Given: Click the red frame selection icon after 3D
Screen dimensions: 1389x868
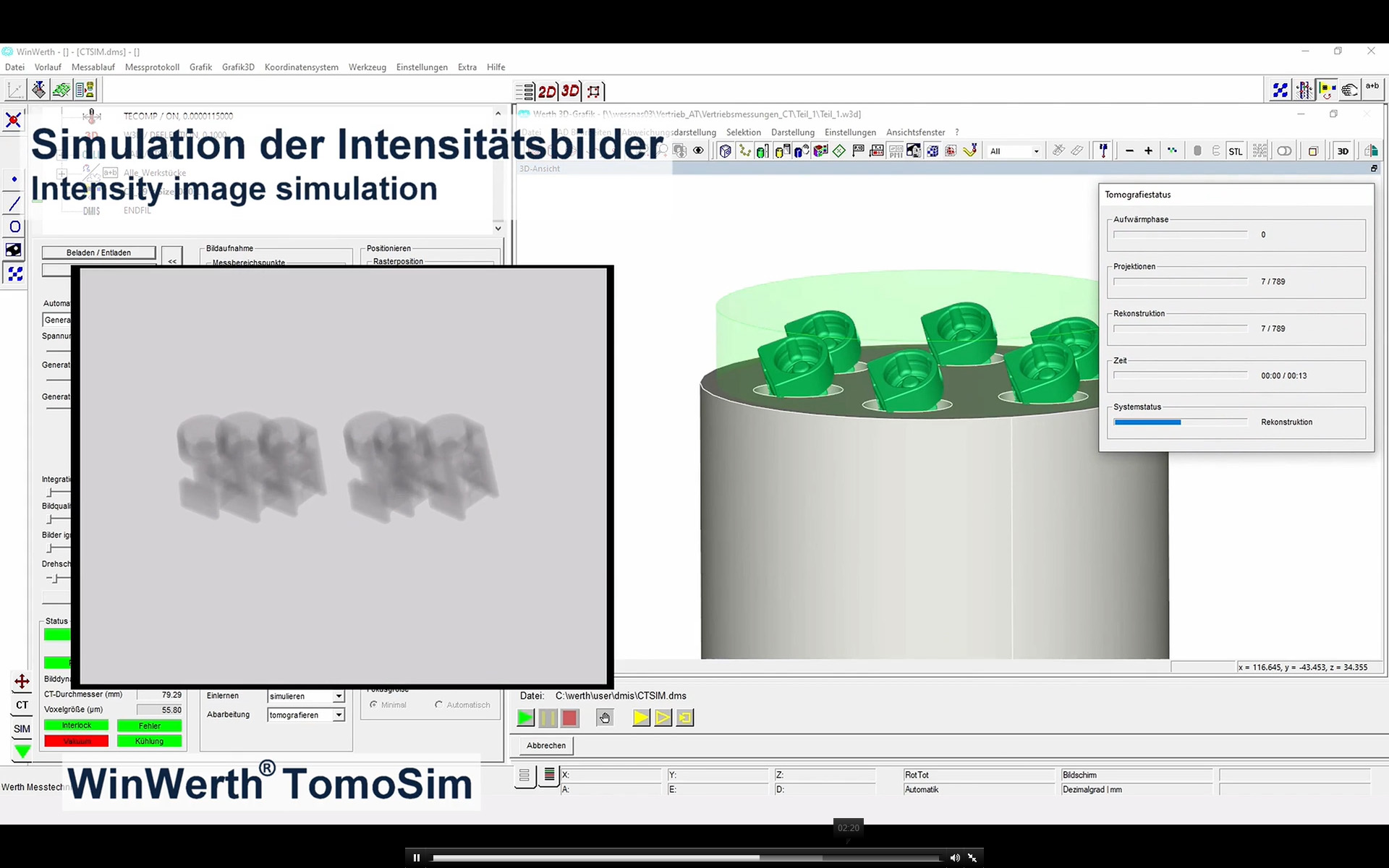Looking at the screenshot, I should pyautogui.click(x=594, y=91).
